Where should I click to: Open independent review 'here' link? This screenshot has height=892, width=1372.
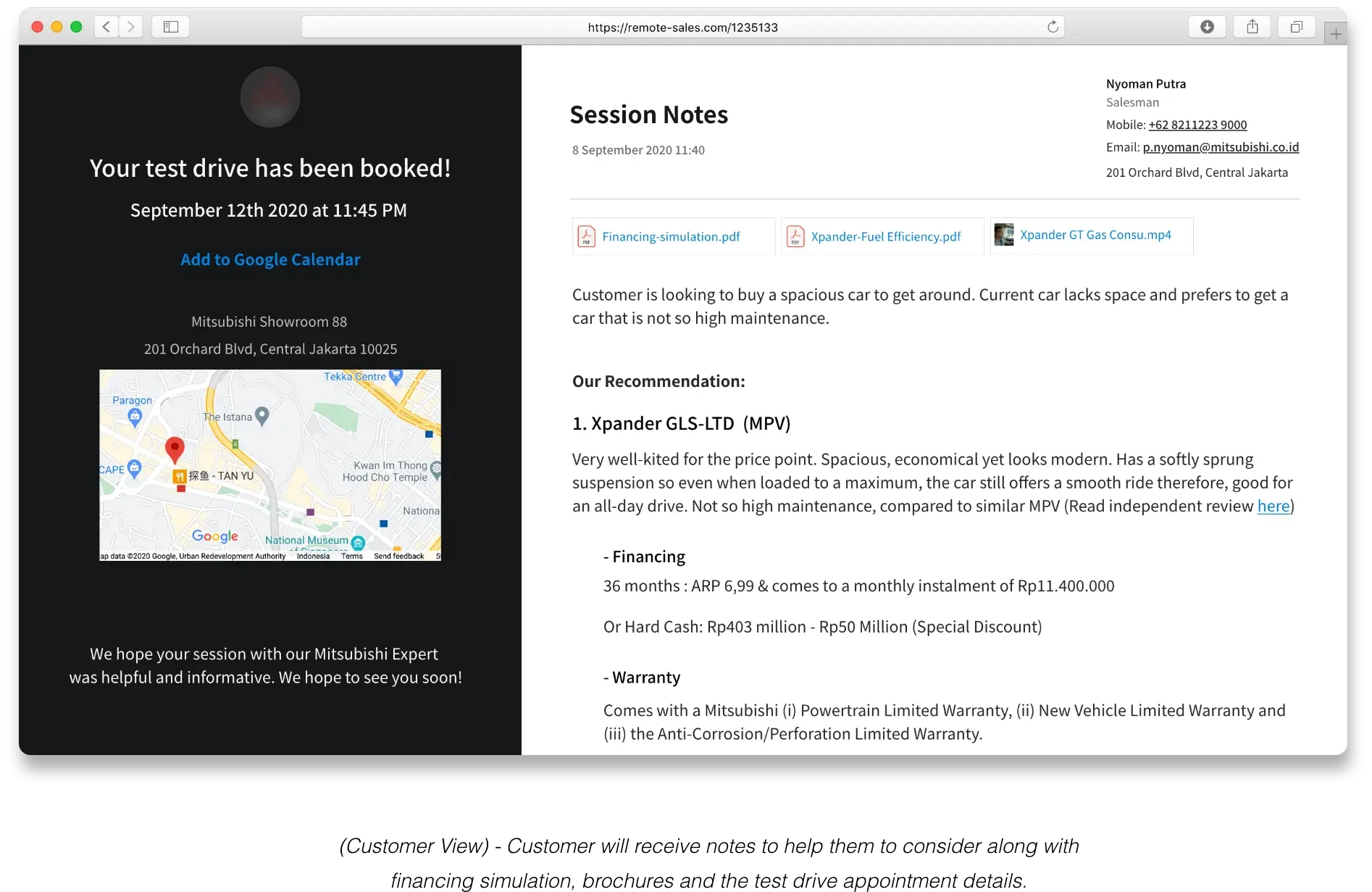click(1273, 506)
